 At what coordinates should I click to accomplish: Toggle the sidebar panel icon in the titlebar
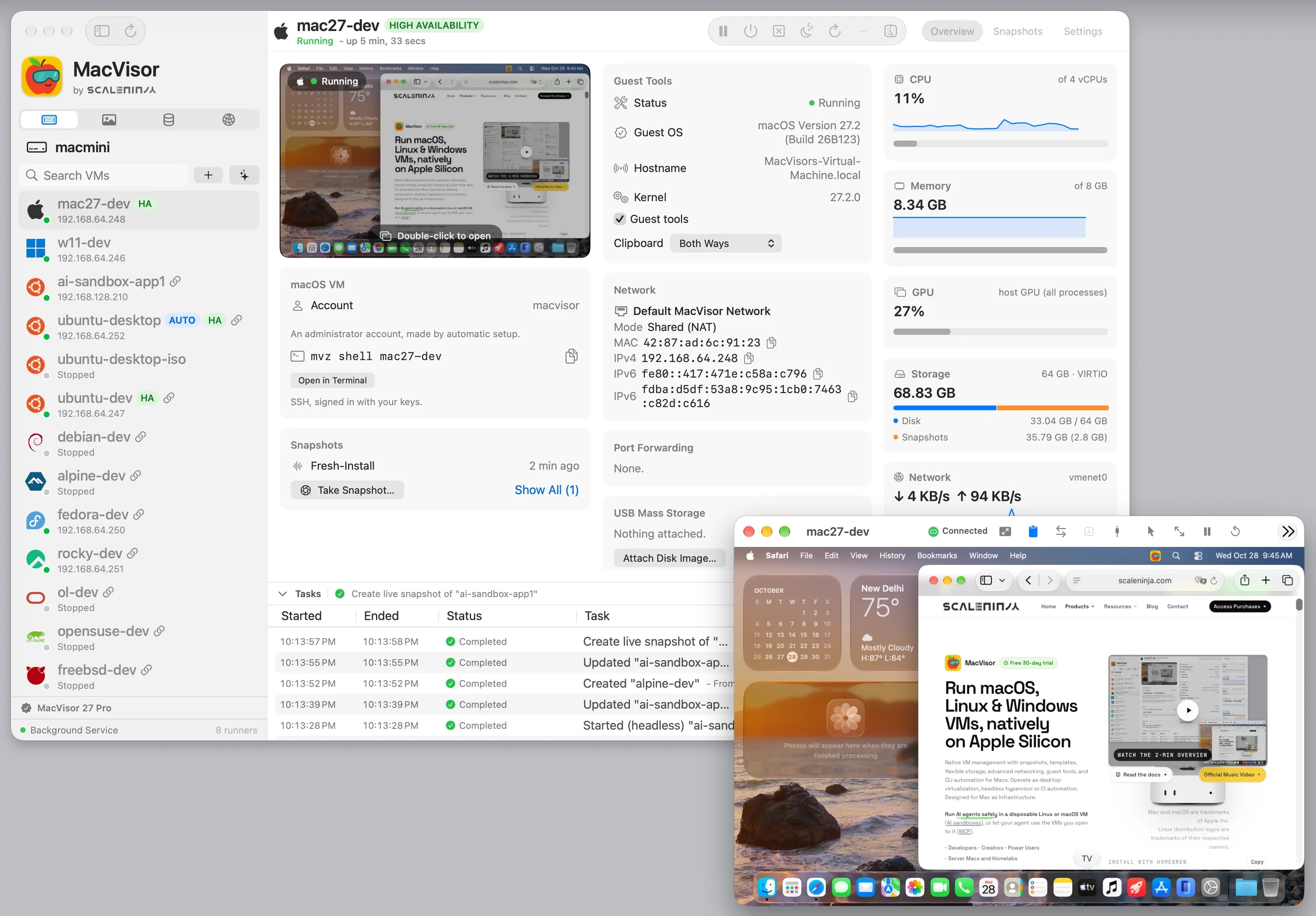pyautogui.click(x=102, y=31)
